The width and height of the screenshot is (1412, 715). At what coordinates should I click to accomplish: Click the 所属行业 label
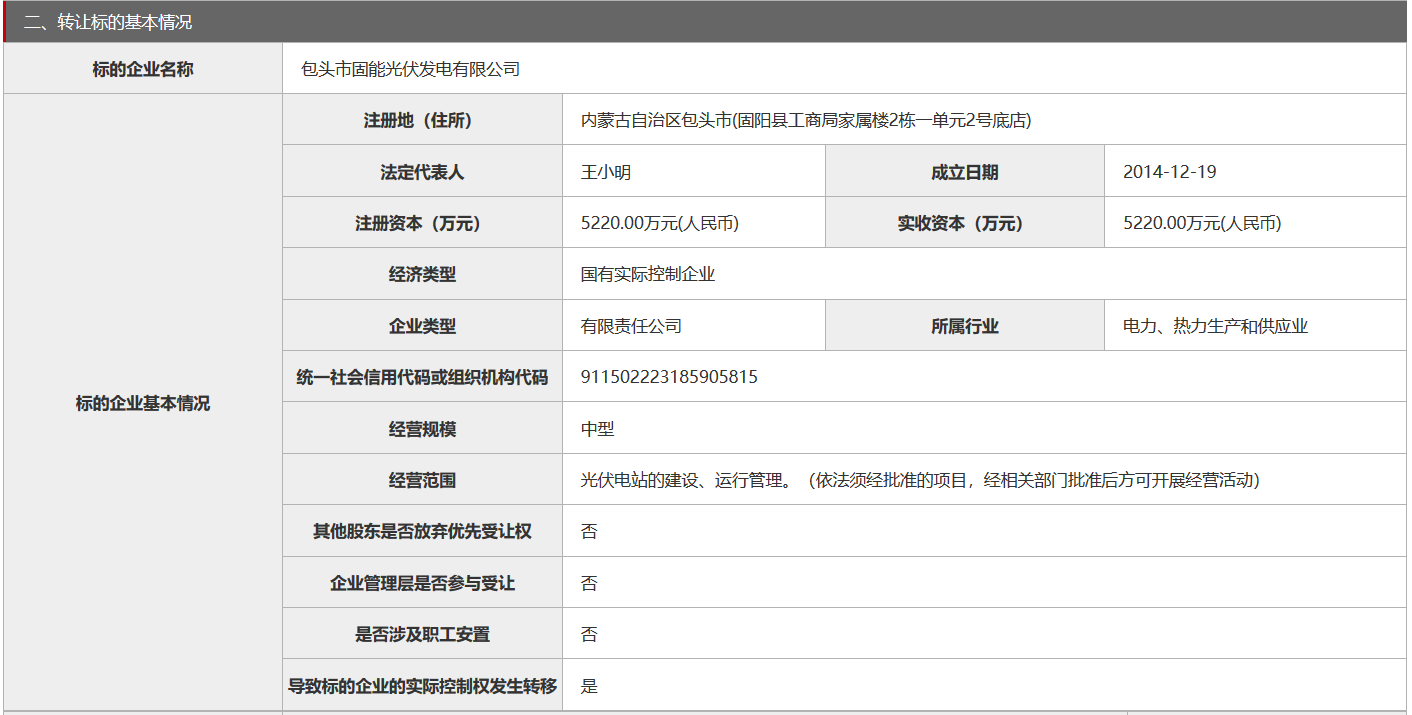tap(965, 327)
